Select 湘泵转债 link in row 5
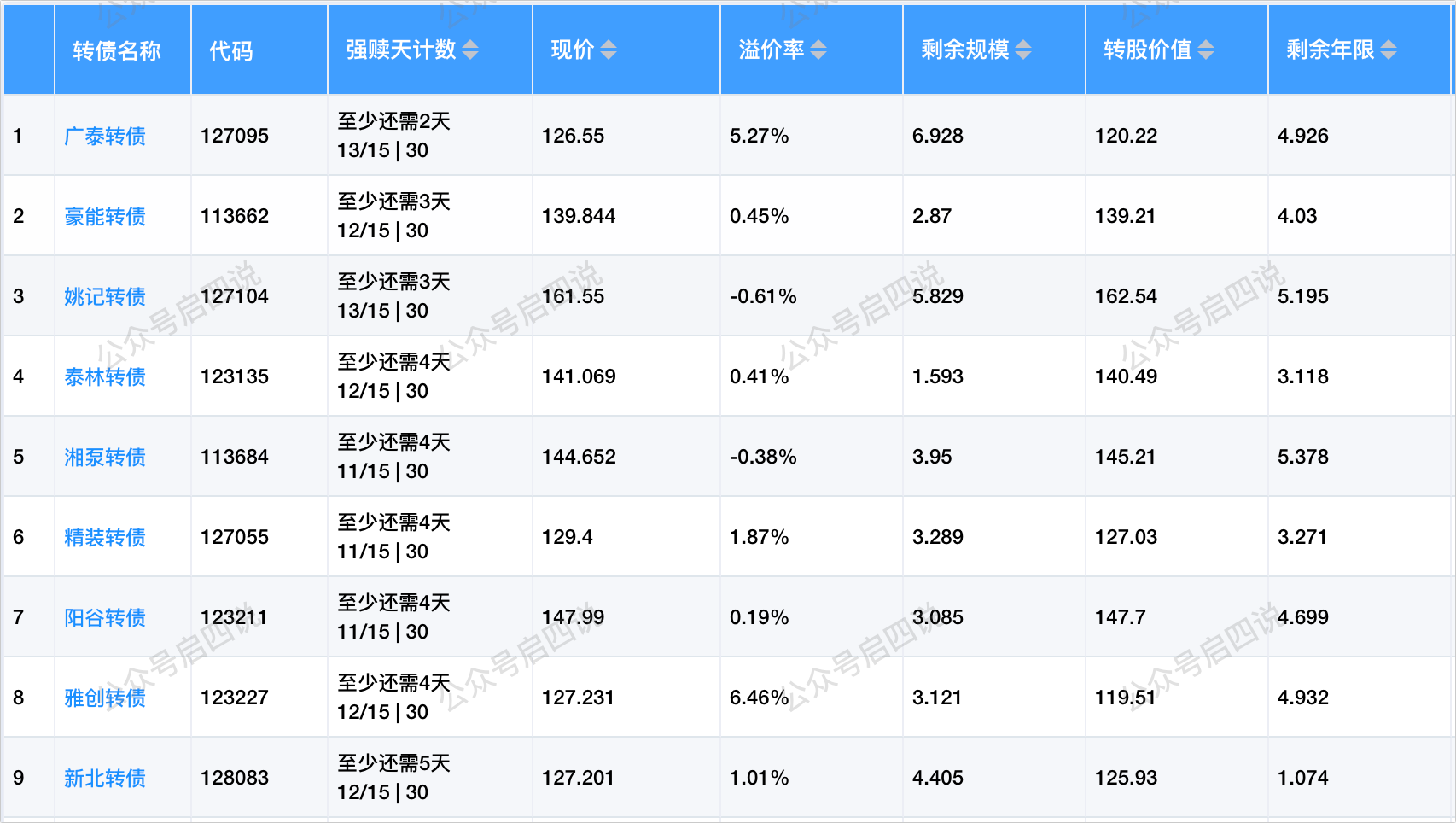Viewport: 1456px width, 823px height. [105, 457]
